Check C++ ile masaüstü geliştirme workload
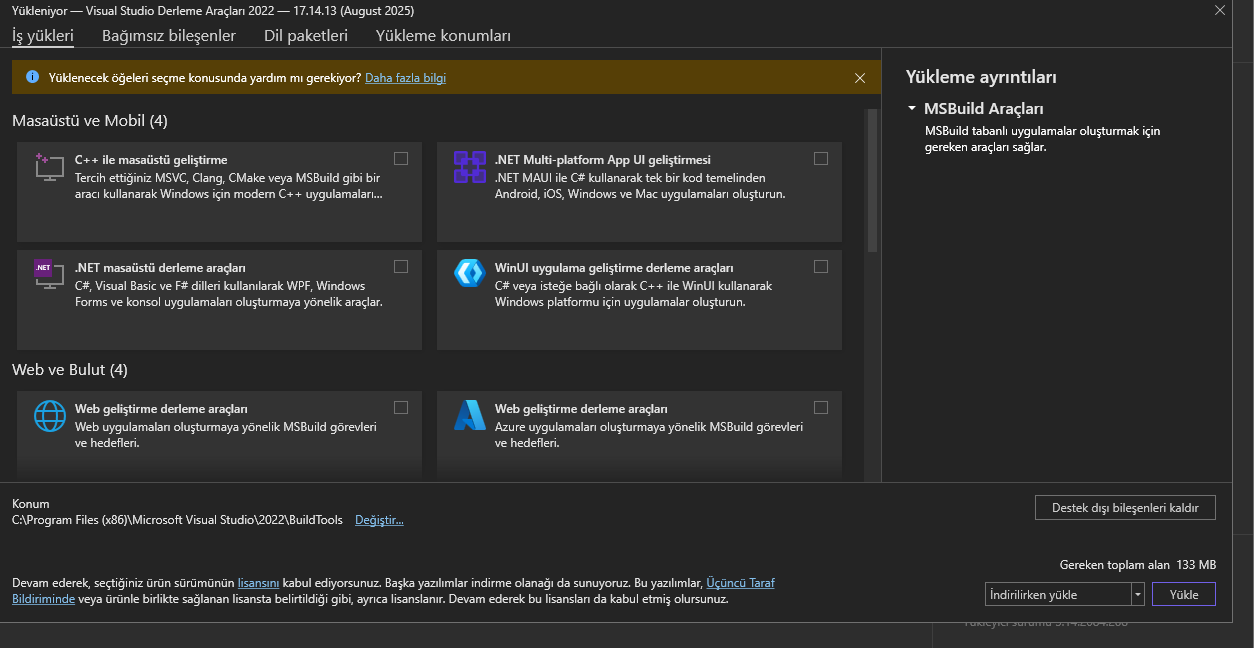1254x648 pixels. [x=401, y=158]
